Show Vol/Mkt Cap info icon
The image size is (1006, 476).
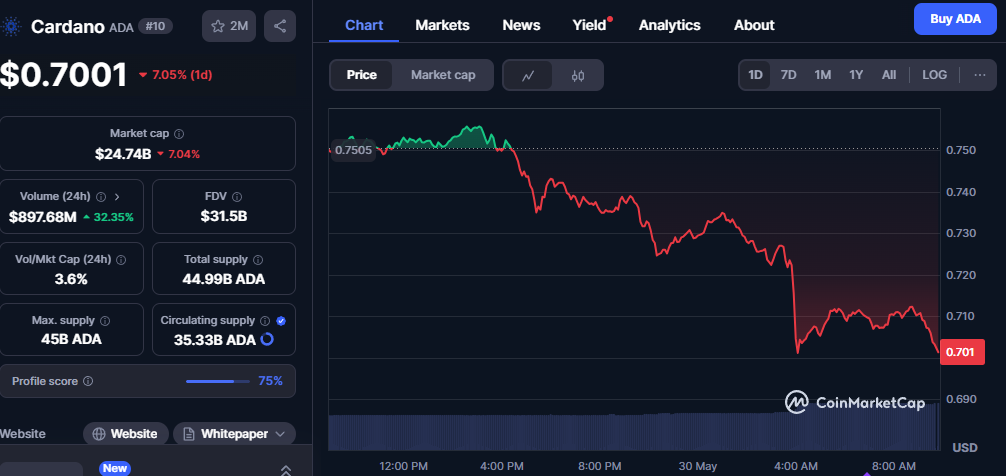click(x=121, y=260)
